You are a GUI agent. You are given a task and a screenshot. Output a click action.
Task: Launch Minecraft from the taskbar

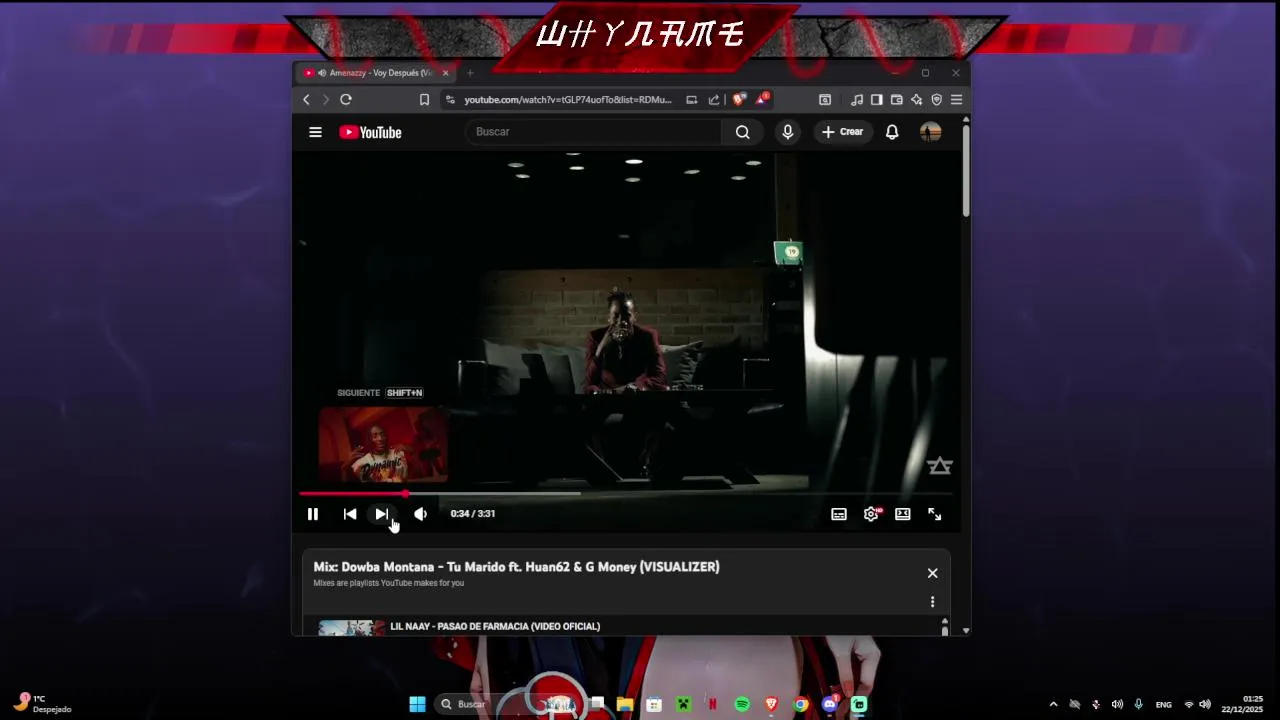point(683,704)
